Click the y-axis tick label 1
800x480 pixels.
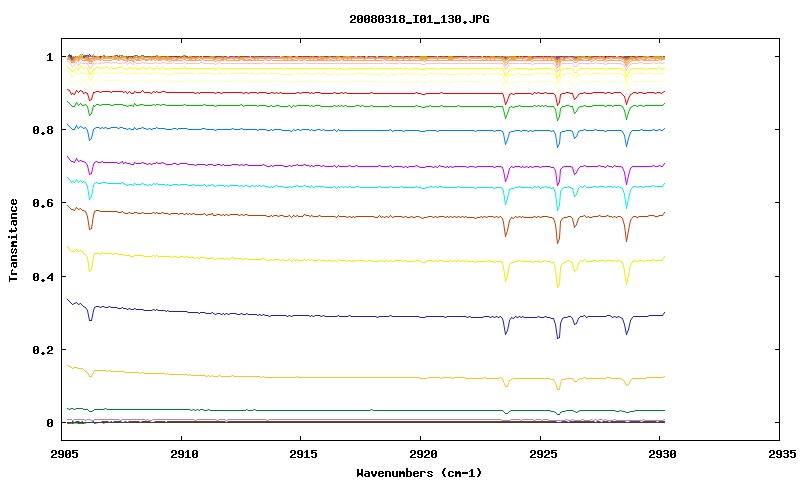[x=50, y=57]
